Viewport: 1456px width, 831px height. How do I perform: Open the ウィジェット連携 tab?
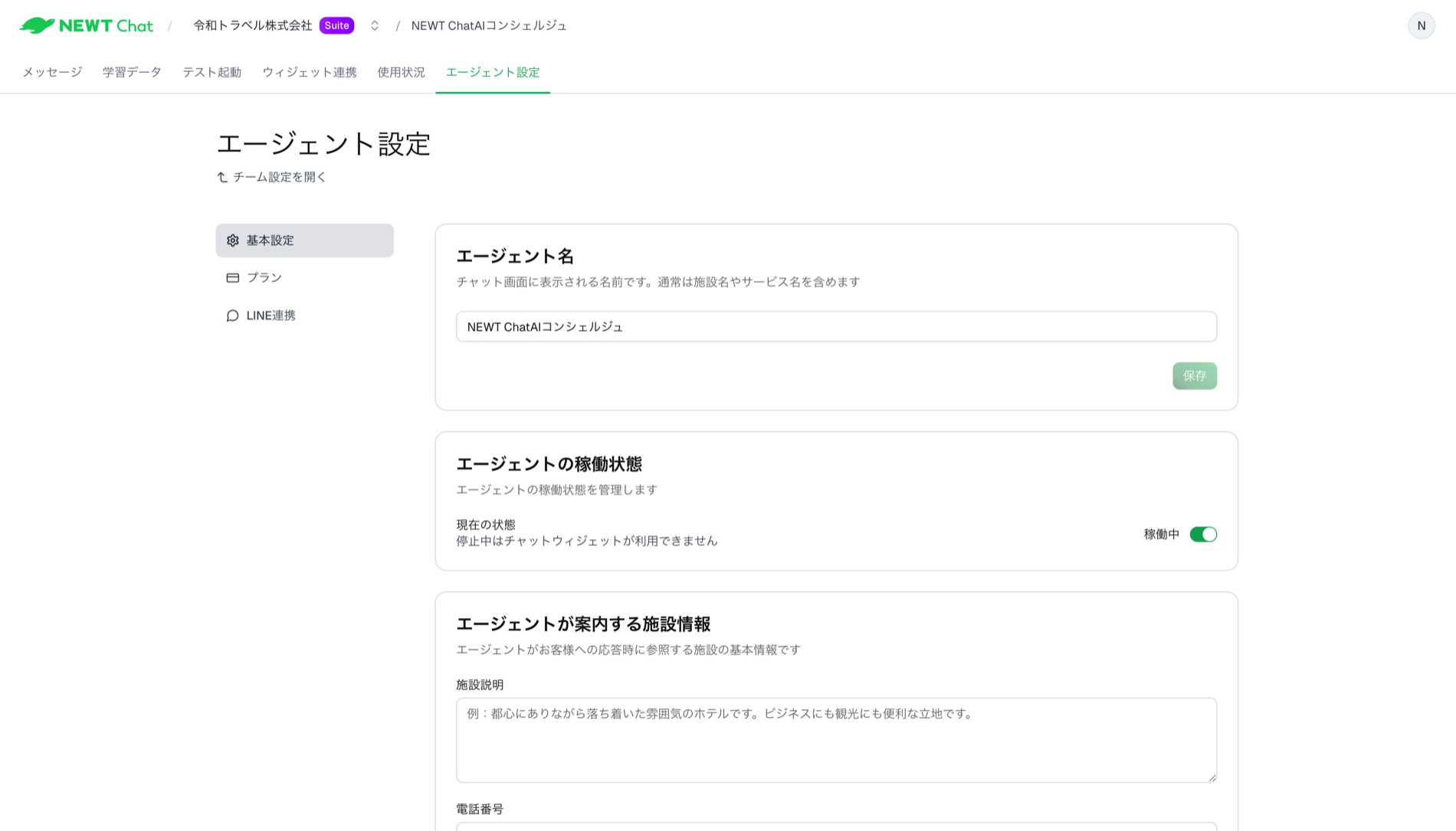coord(309,71)
